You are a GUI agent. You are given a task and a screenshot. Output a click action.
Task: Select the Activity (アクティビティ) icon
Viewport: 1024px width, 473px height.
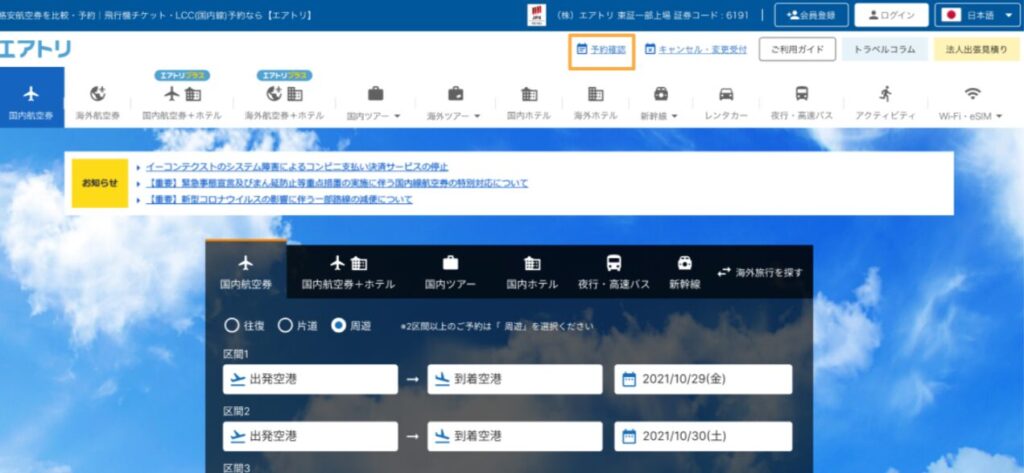point(885,95)
